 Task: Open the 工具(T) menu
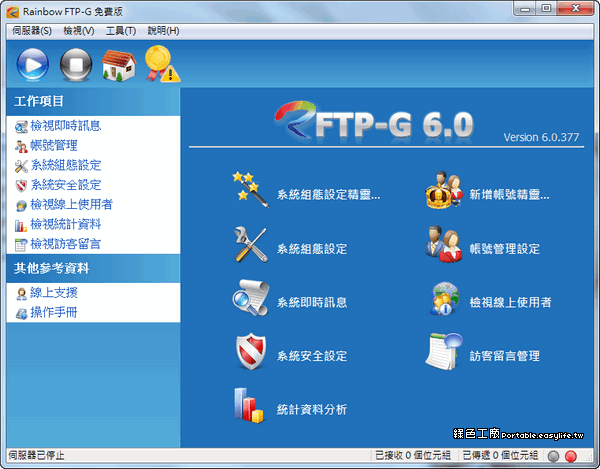pos(121,31)
